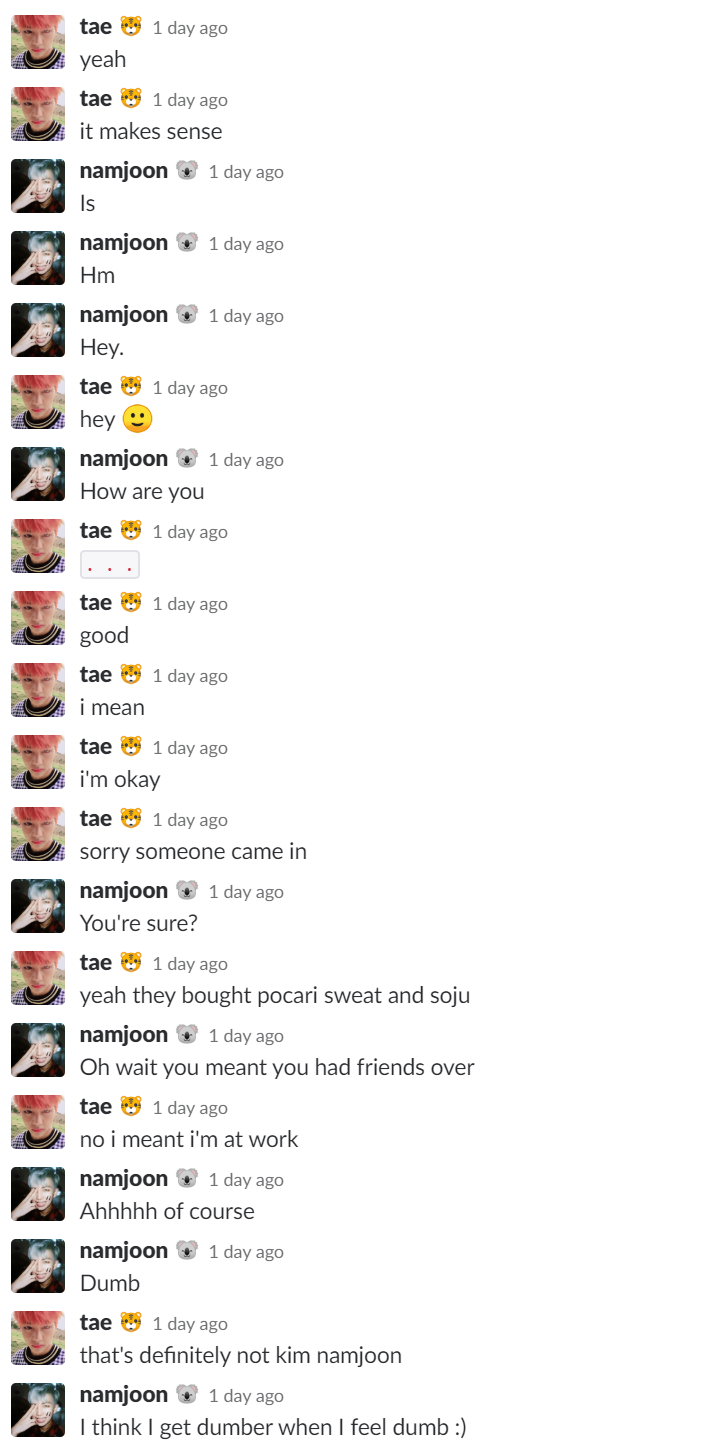
Task: Expand the collapsed '. . .' message from tae
Action: (x=110, y=564)
